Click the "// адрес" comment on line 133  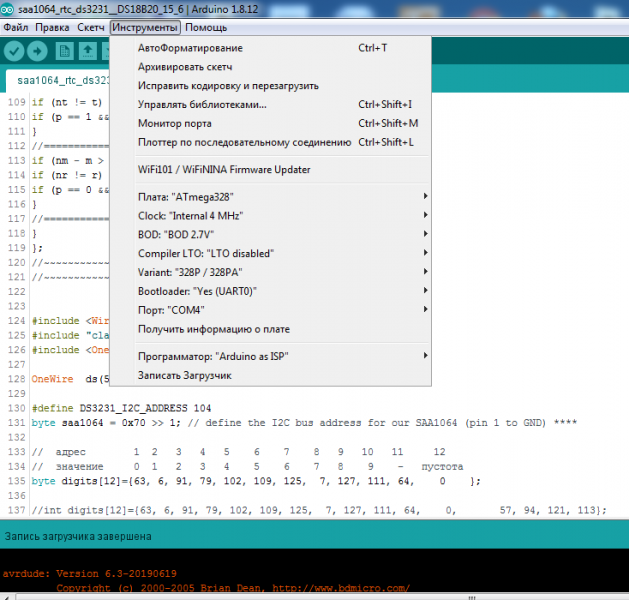(x=59, y=452)
